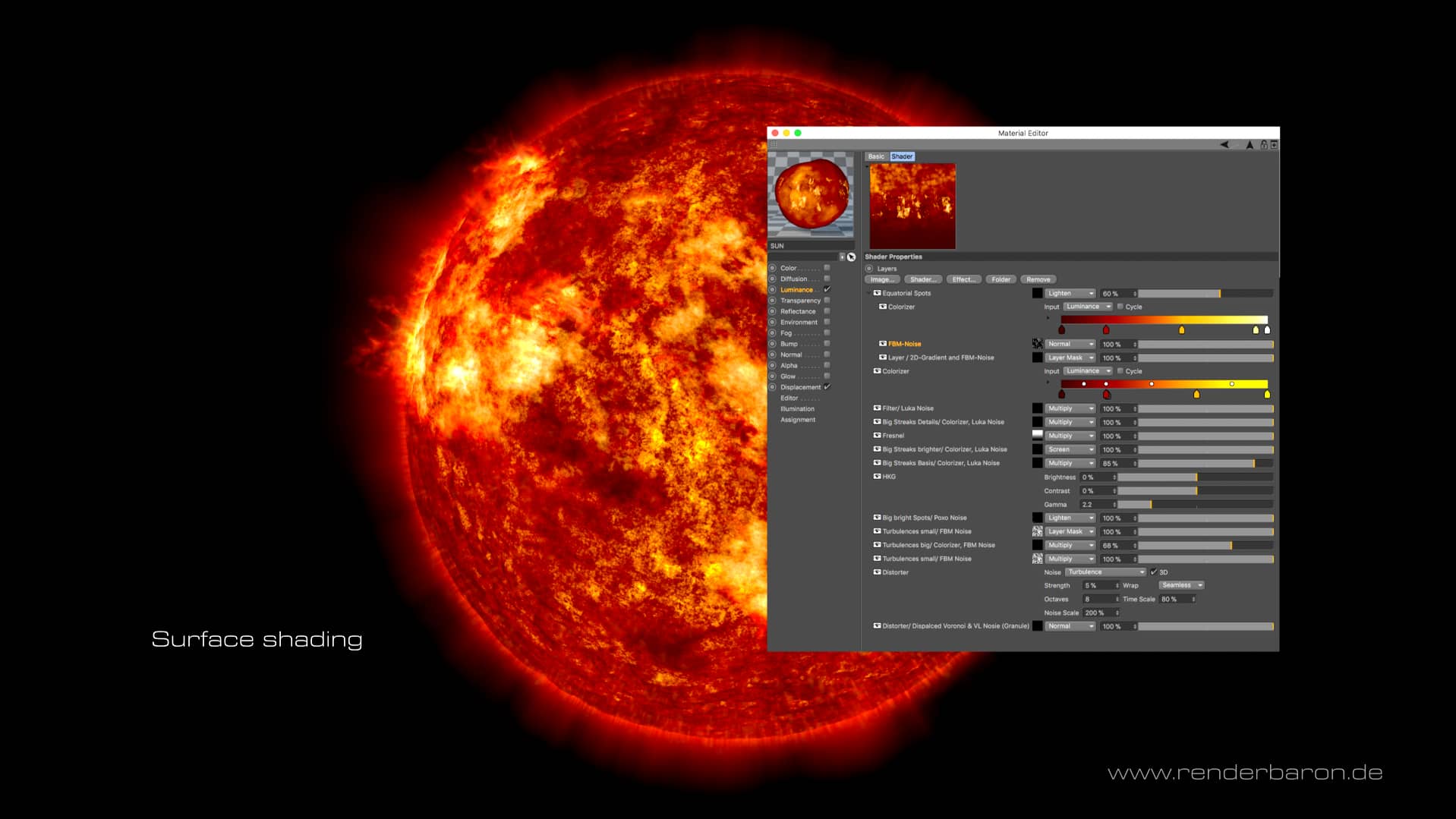Click the HKG layer eye icon
This screenshot has height=819, width=1456.
coord(878,477)
